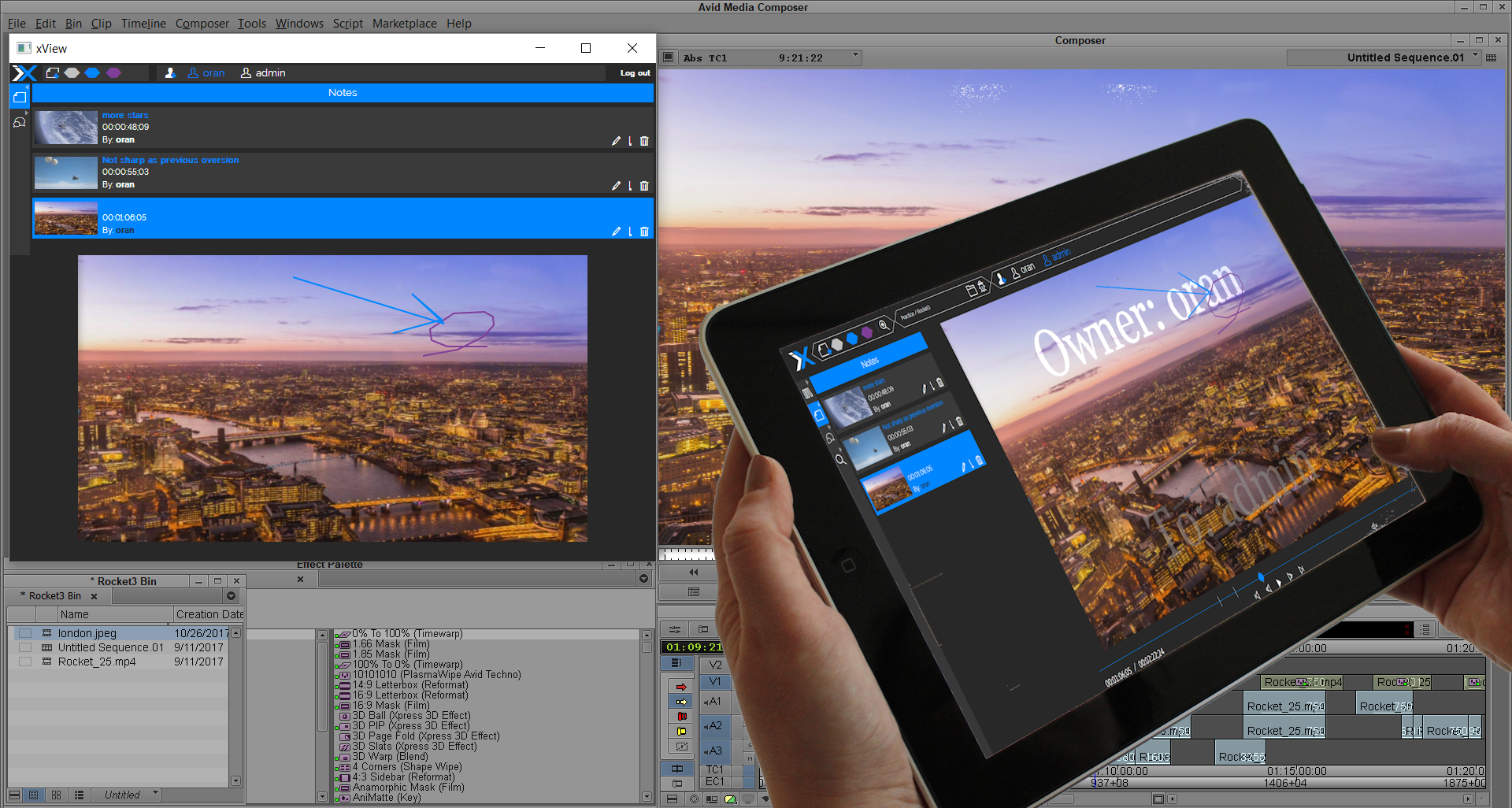The height and width of the screenshot is (808, 1512).
Task: Click the Notes header bar
Action: coord(343,93)
